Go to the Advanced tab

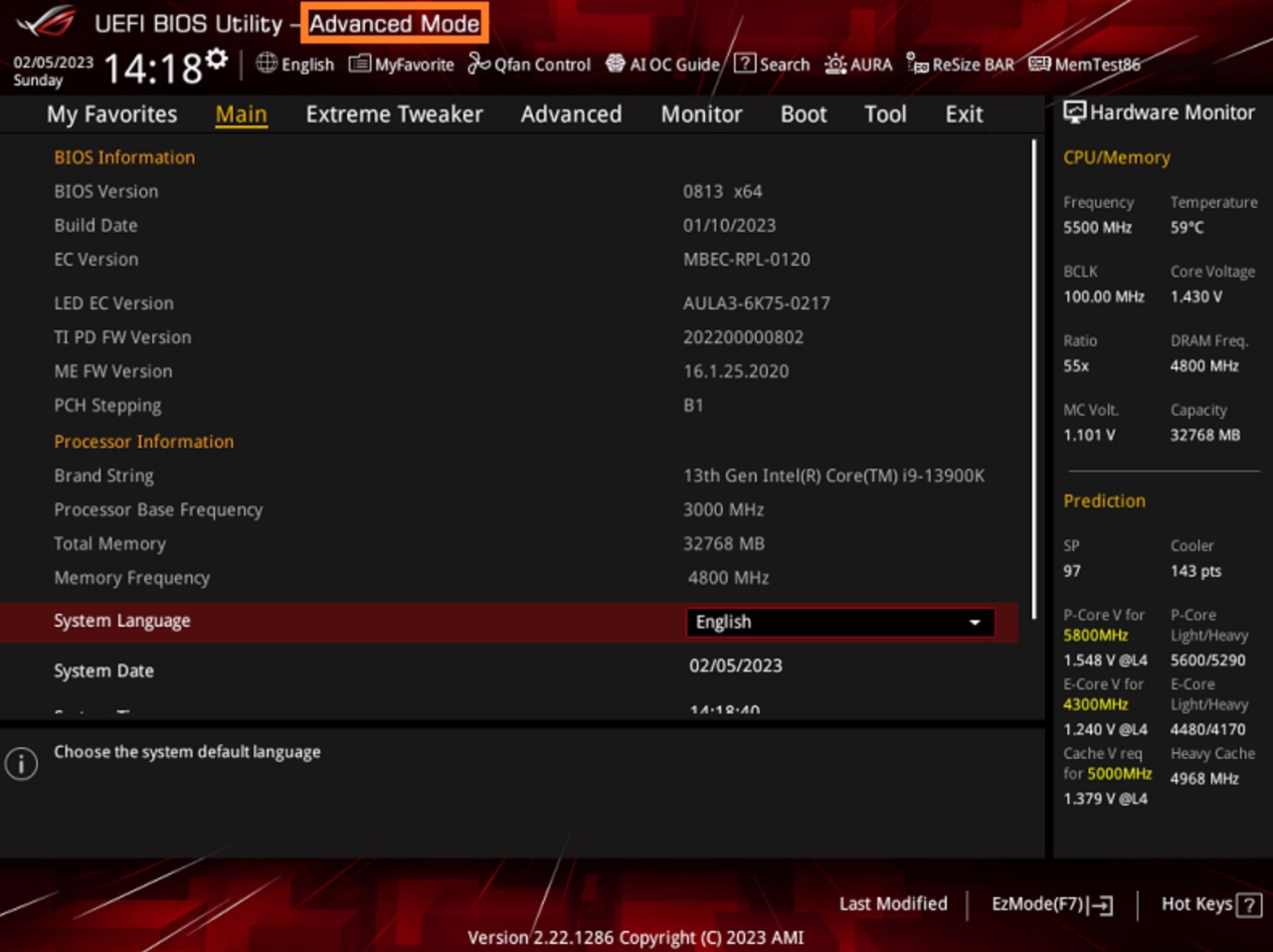571,114
